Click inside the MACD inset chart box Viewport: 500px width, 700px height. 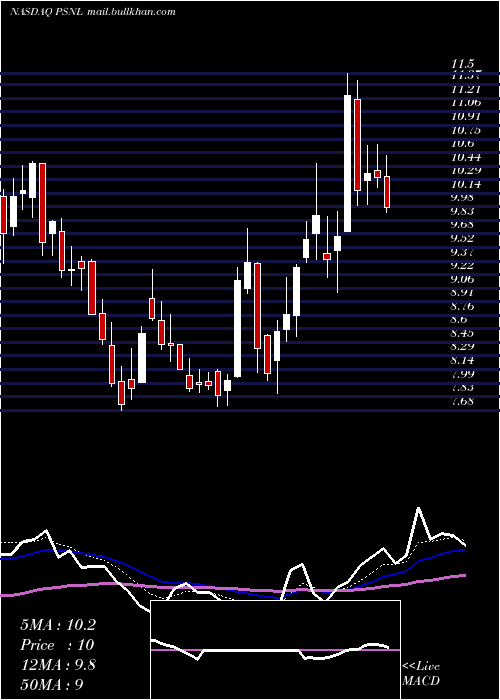[x=275, y=650]
